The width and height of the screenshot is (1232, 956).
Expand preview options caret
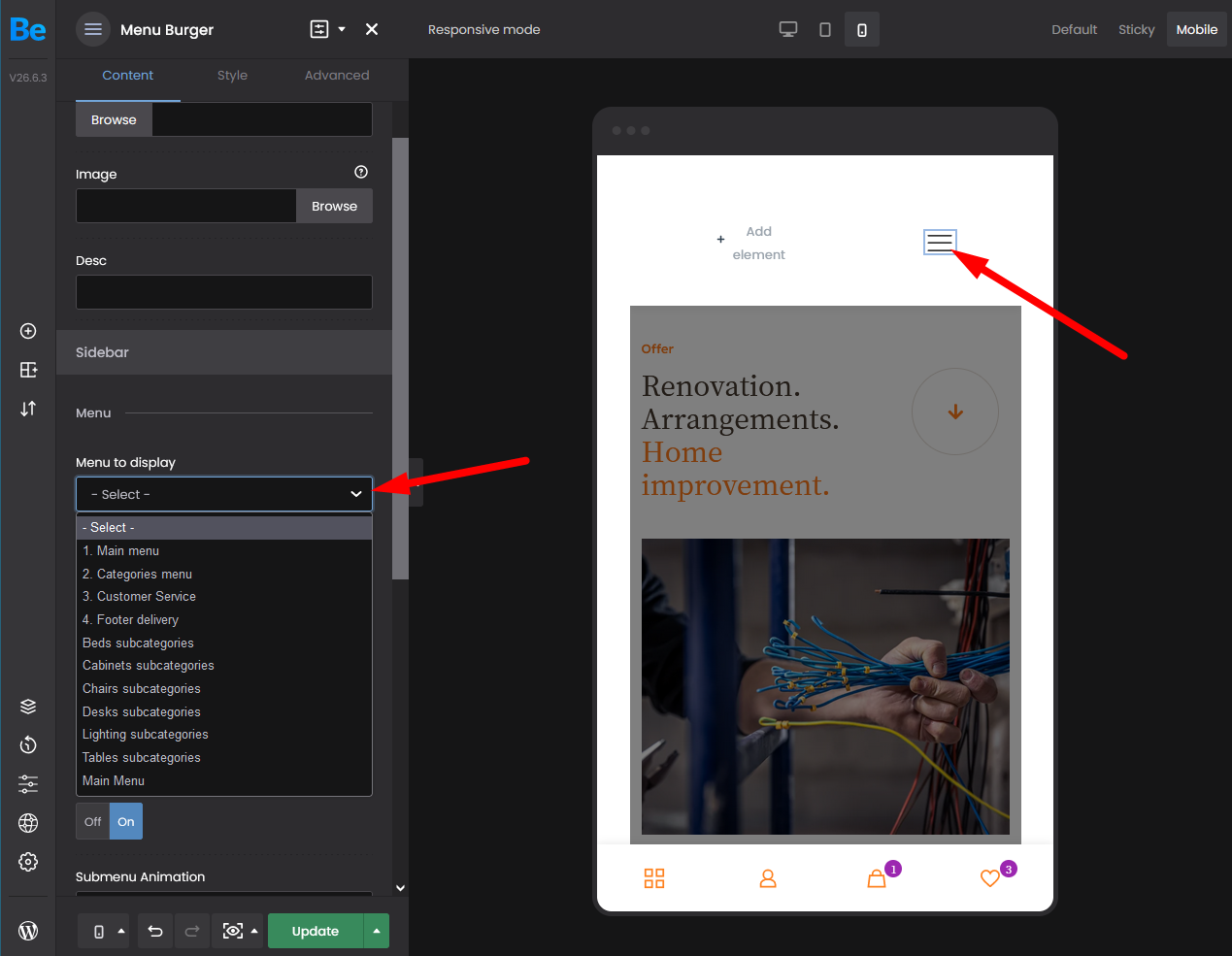pyautogui.click(x=254, y=931)
